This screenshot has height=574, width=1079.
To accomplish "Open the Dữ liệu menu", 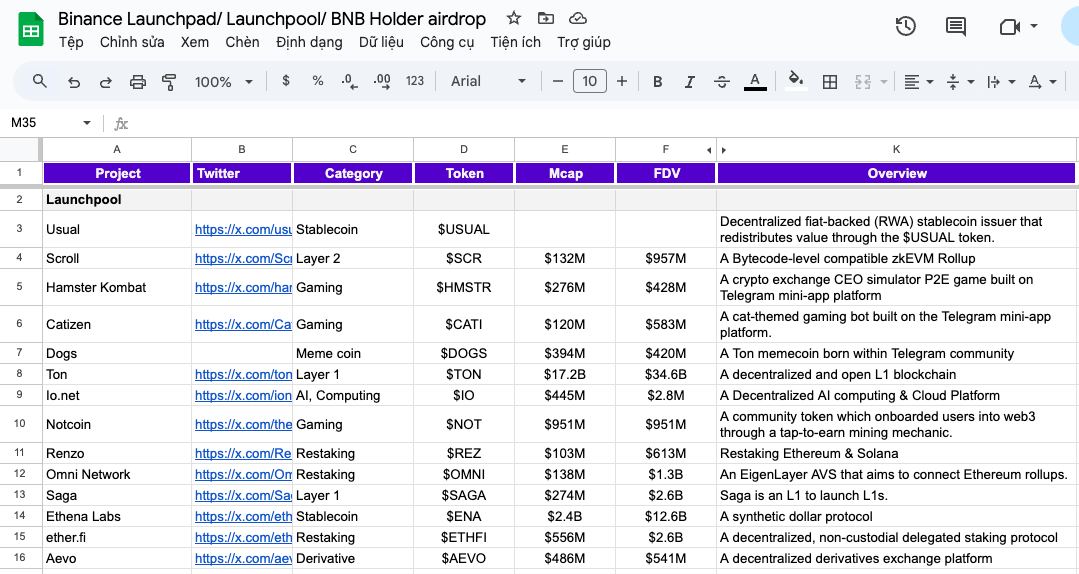I will pyautogui.click(x=381, y=42).
